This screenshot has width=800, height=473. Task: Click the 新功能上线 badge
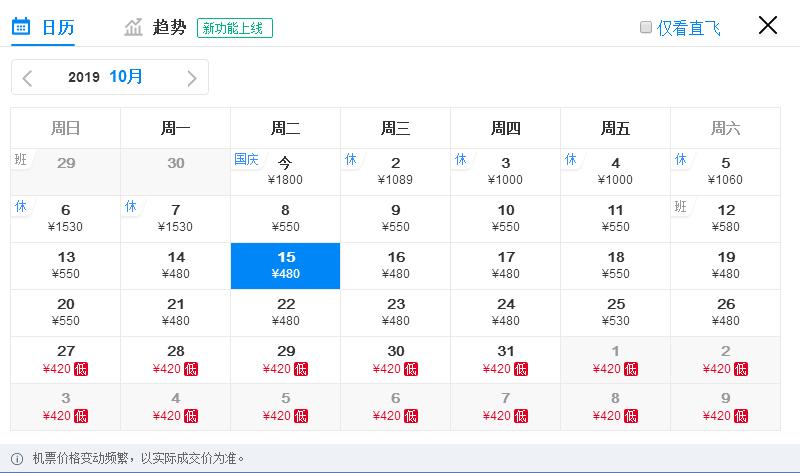click(x=235, y=28)
